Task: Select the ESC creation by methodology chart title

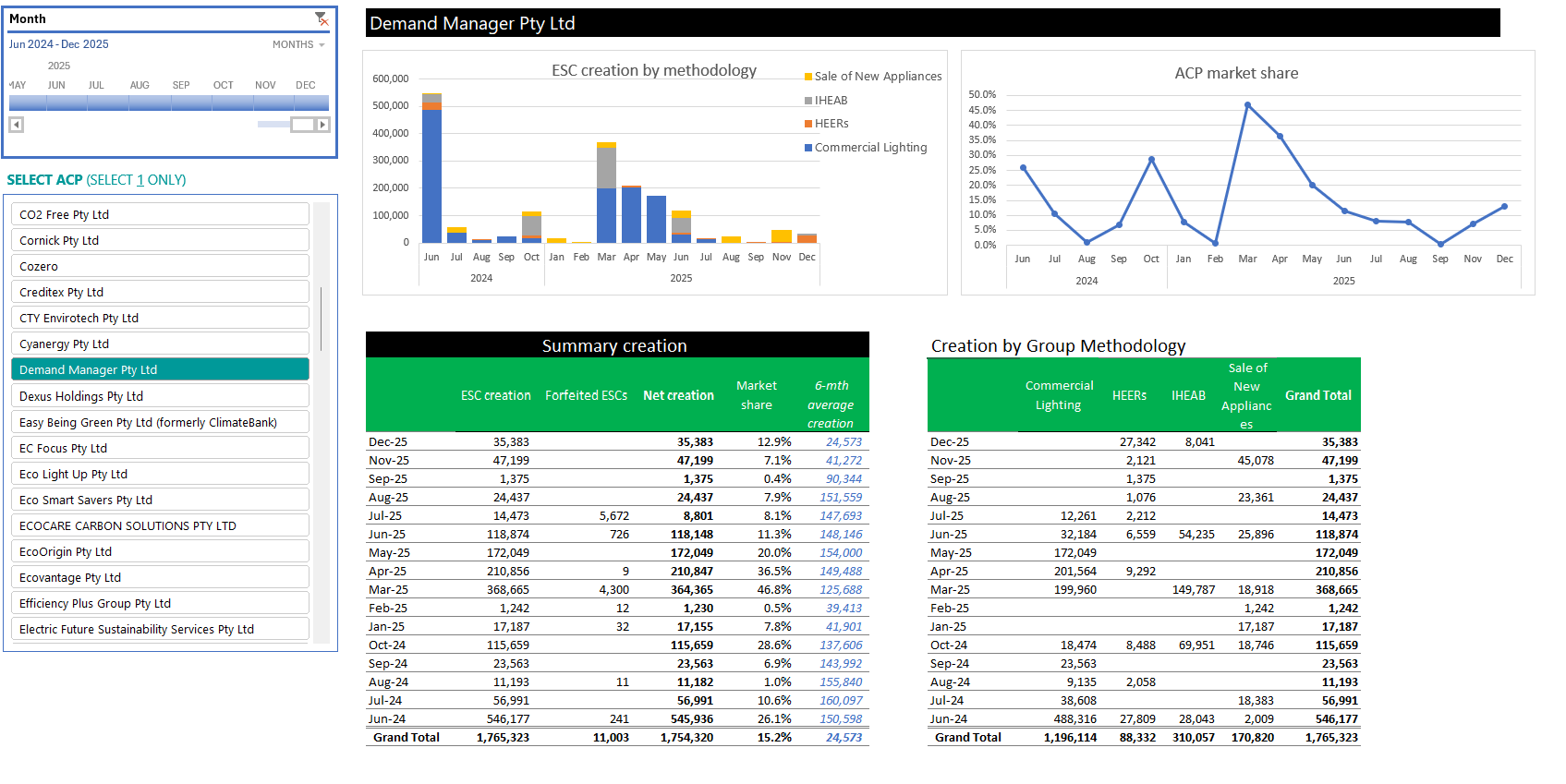Action: (654, 70)
